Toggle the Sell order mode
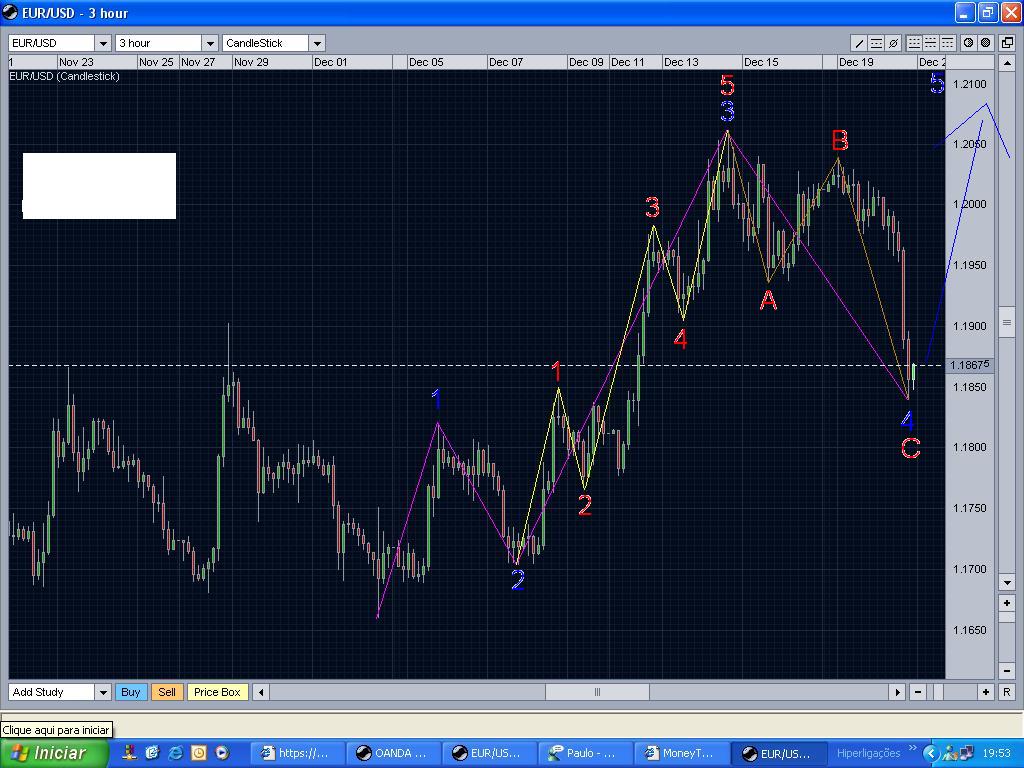This screenshot has height=768, width=1024. click(x=167, y=691)
